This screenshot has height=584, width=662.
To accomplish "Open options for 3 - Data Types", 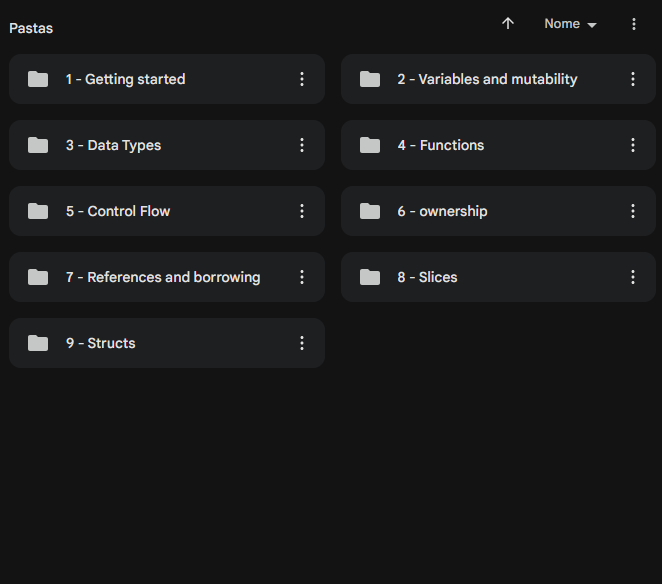I will (302, 145).
